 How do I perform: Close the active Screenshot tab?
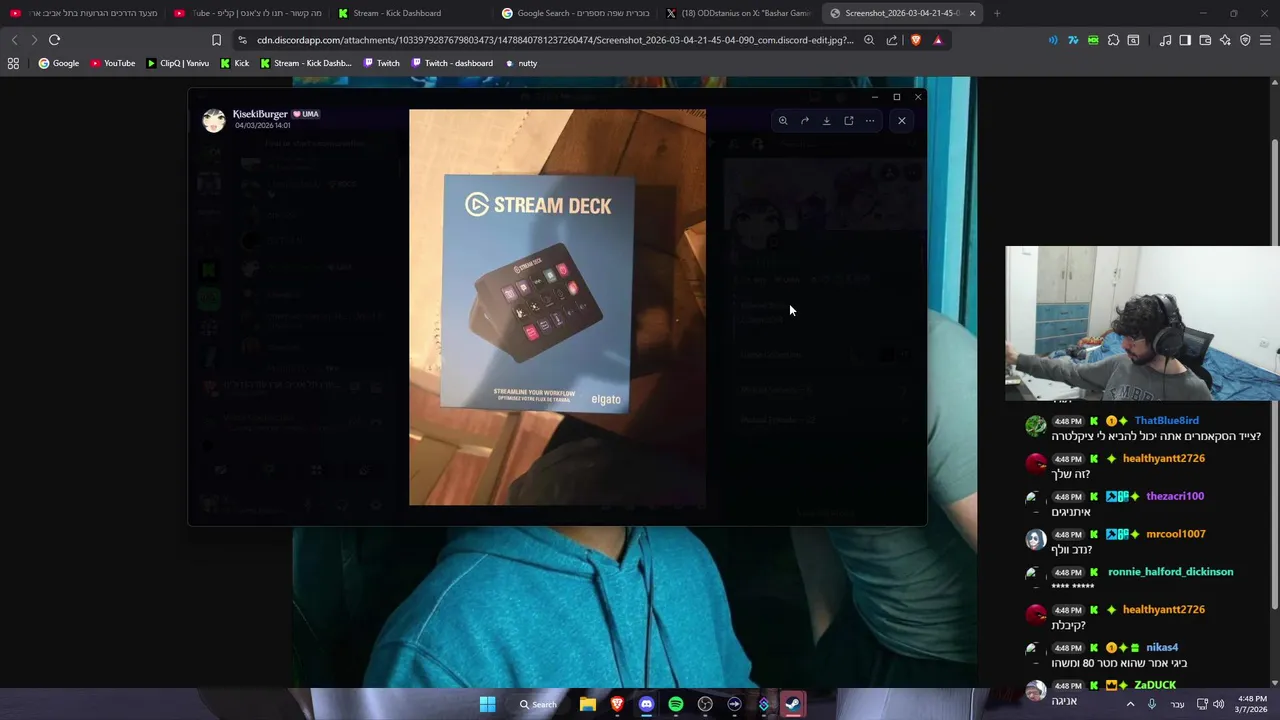[x=972, y=13]
